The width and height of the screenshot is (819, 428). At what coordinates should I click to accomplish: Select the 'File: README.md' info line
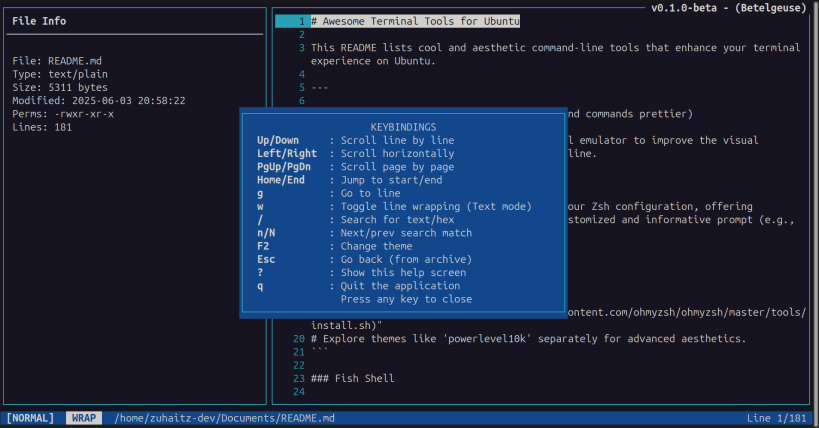57,61
